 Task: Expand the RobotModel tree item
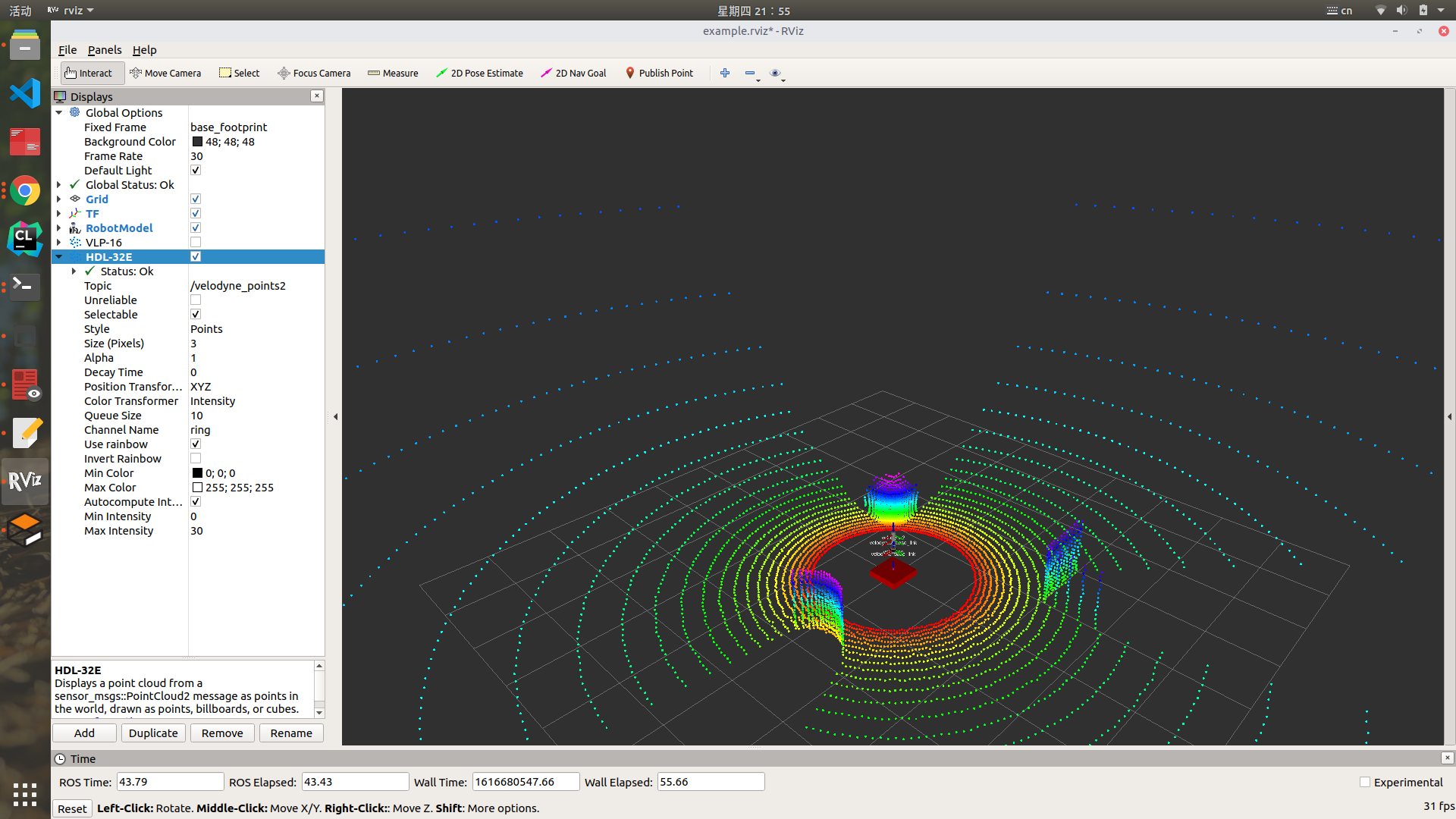coord(59,228)
